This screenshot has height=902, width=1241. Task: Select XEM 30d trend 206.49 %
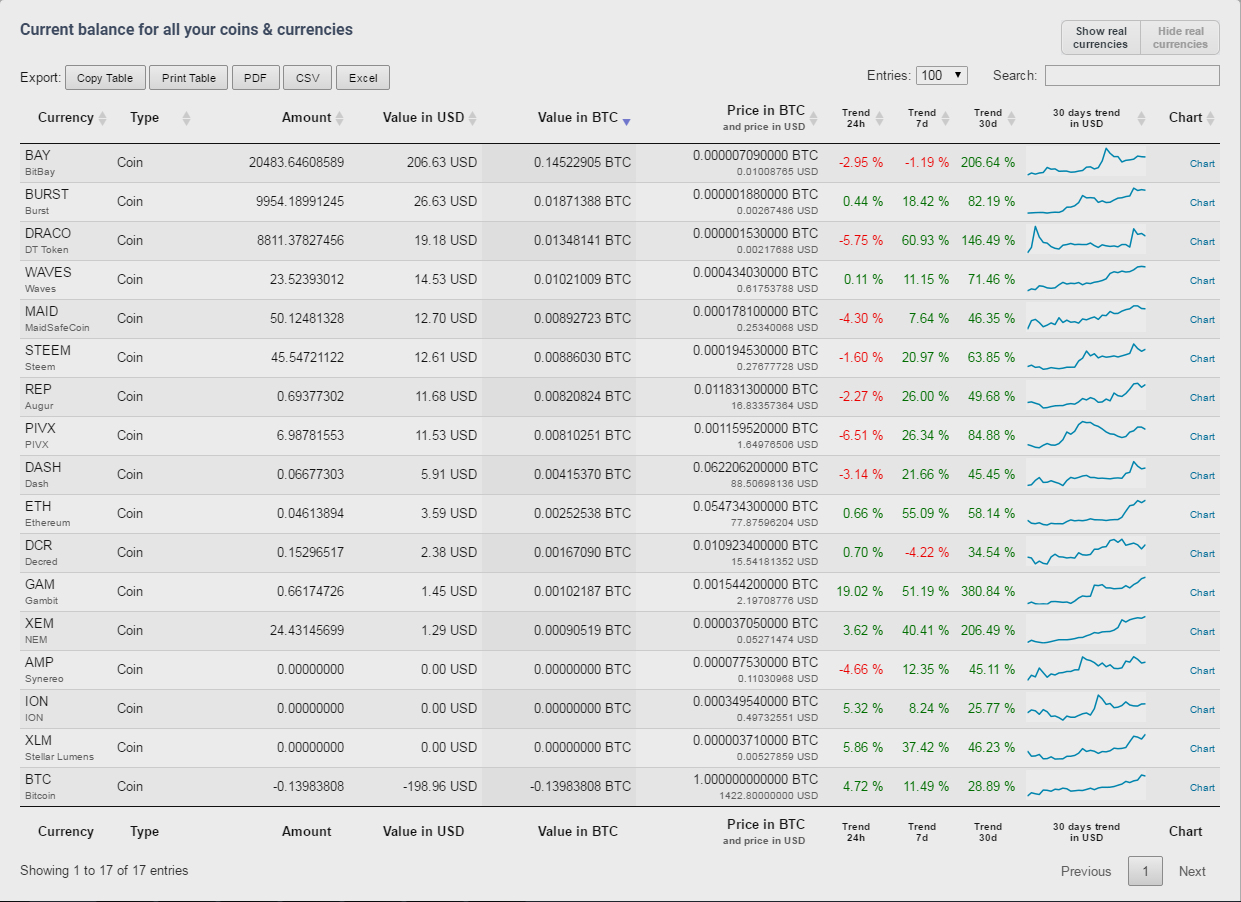[986, 630]
